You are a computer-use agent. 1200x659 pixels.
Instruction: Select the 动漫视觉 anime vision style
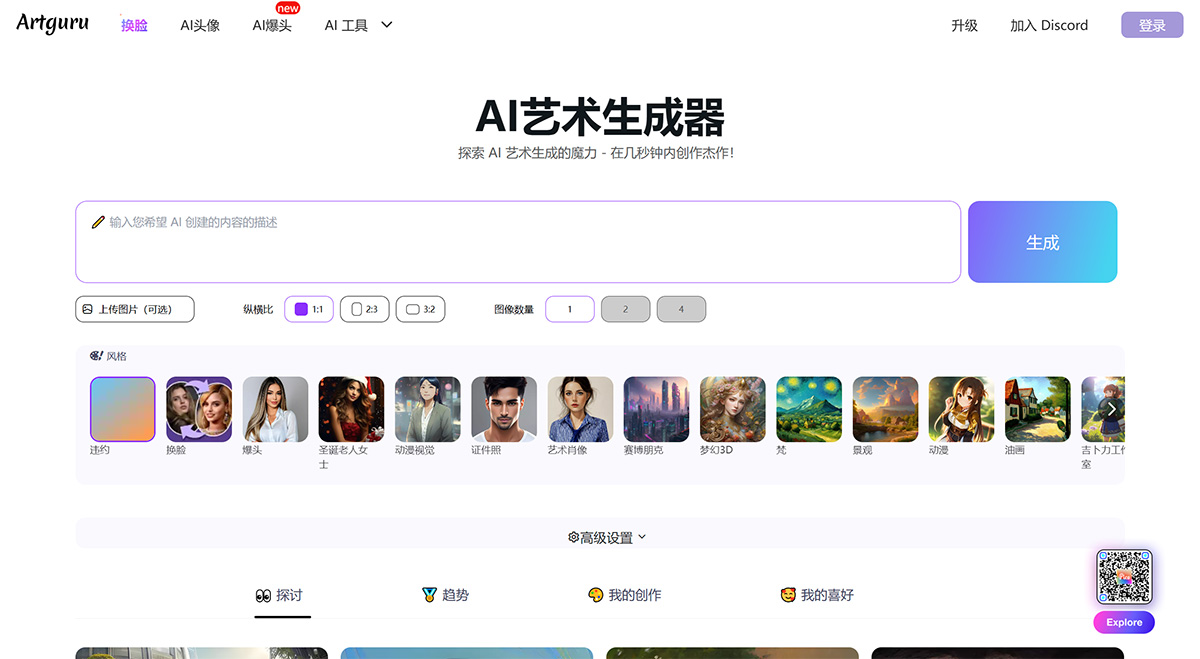[x=427, y=408]
